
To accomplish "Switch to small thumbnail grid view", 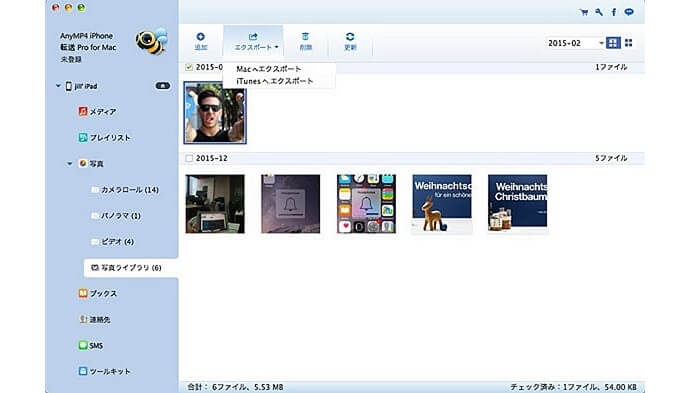I will point(629,43).
